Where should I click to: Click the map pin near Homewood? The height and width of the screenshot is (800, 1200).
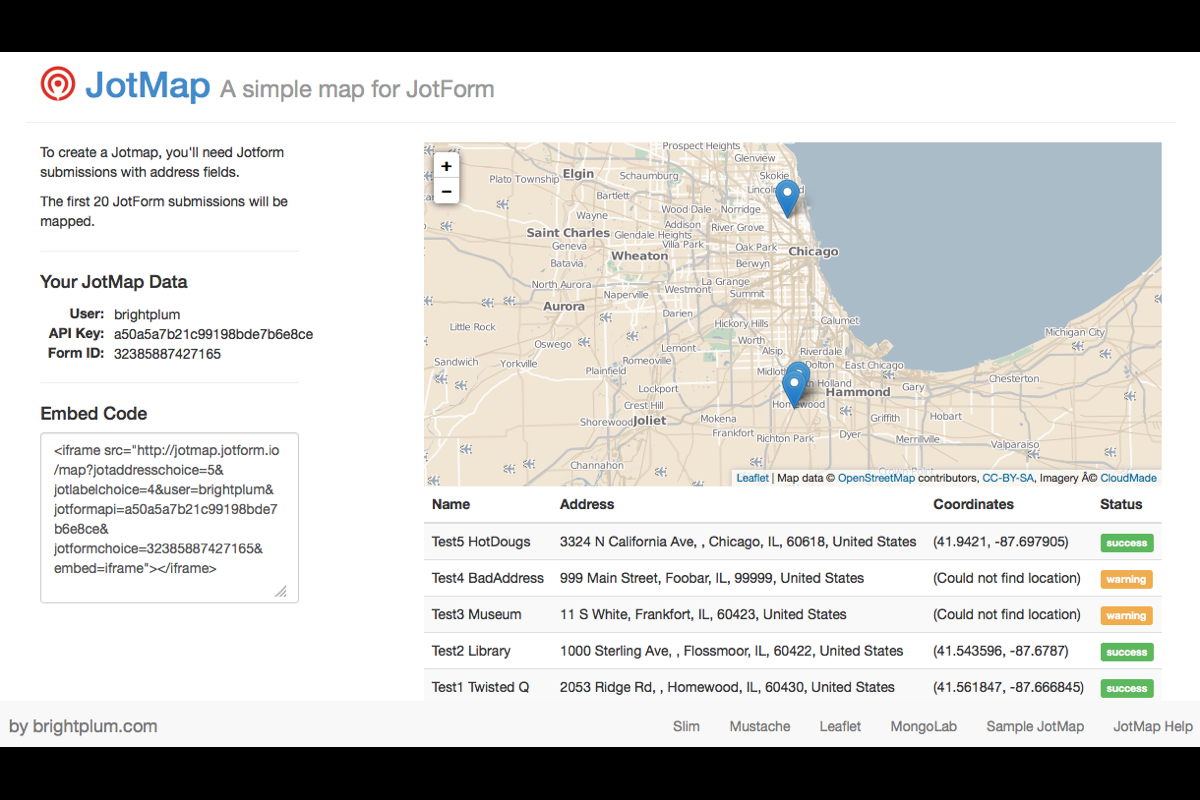(x=795, y=382)
